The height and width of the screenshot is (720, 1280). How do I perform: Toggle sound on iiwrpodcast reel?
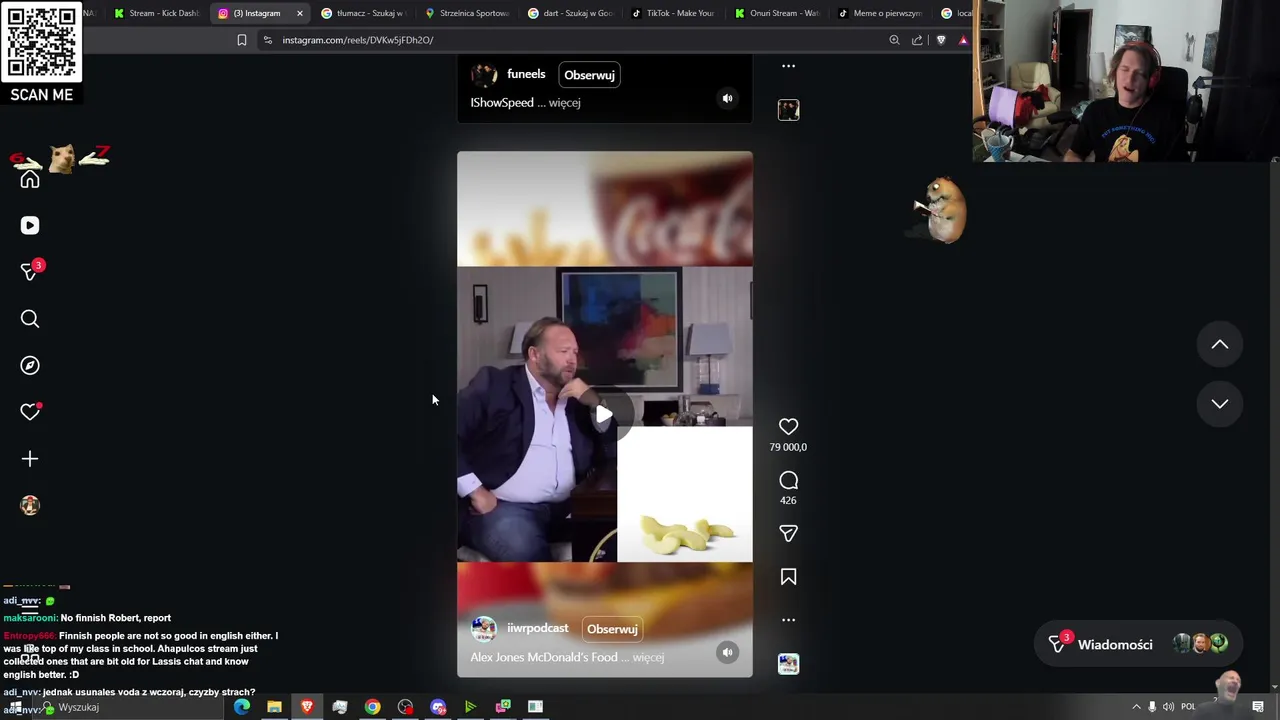pyautogui.click(x=728, y=652)
